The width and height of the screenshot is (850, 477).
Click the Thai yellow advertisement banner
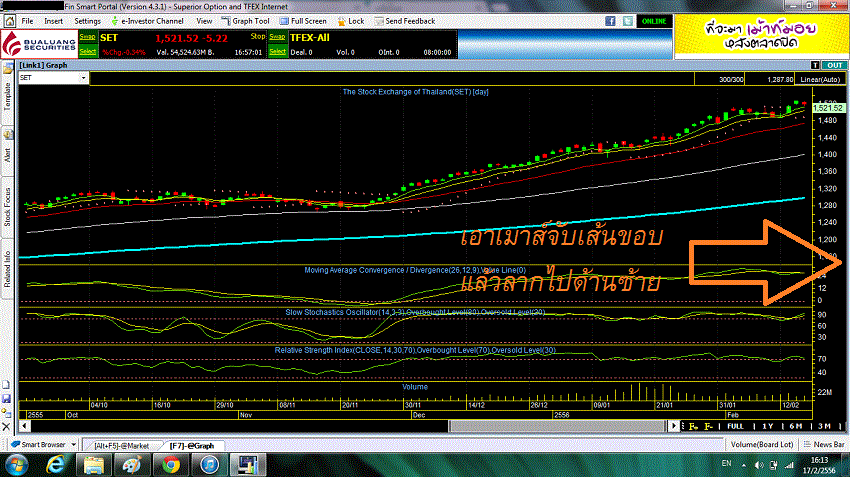tap(761, 36)
